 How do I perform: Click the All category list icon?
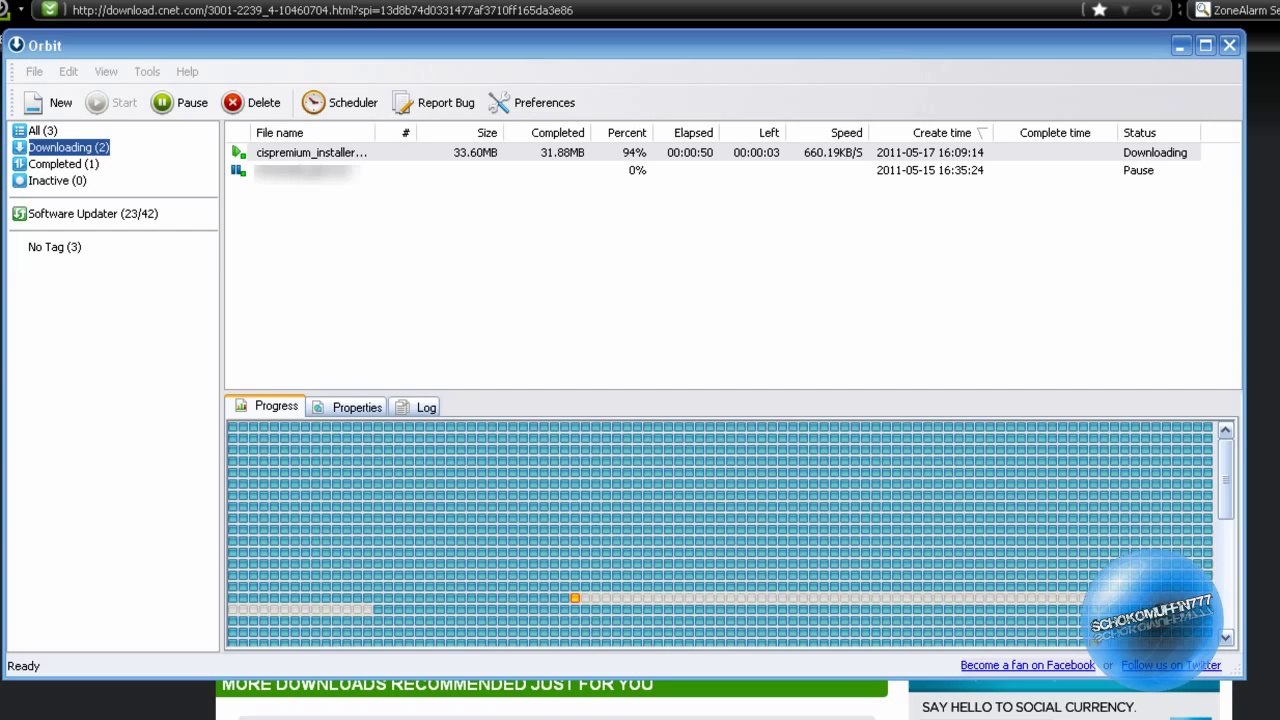pyautogui.click(x=19, y=131)
